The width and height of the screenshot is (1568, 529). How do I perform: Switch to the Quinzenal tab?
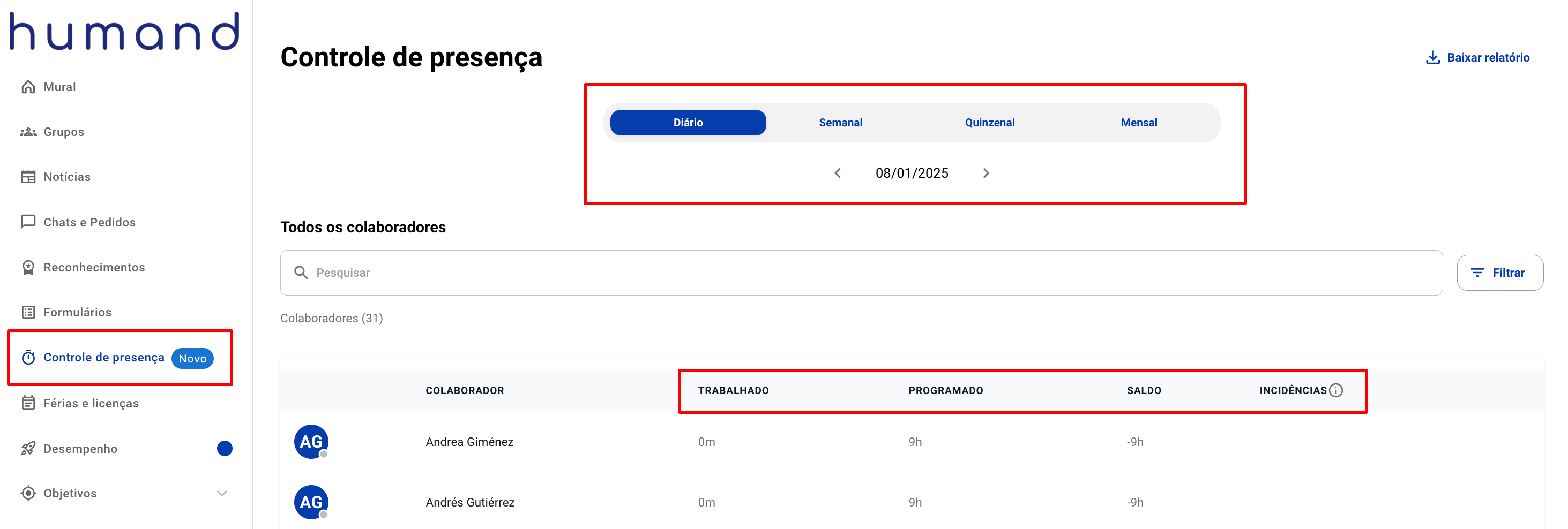click(990, 123)
